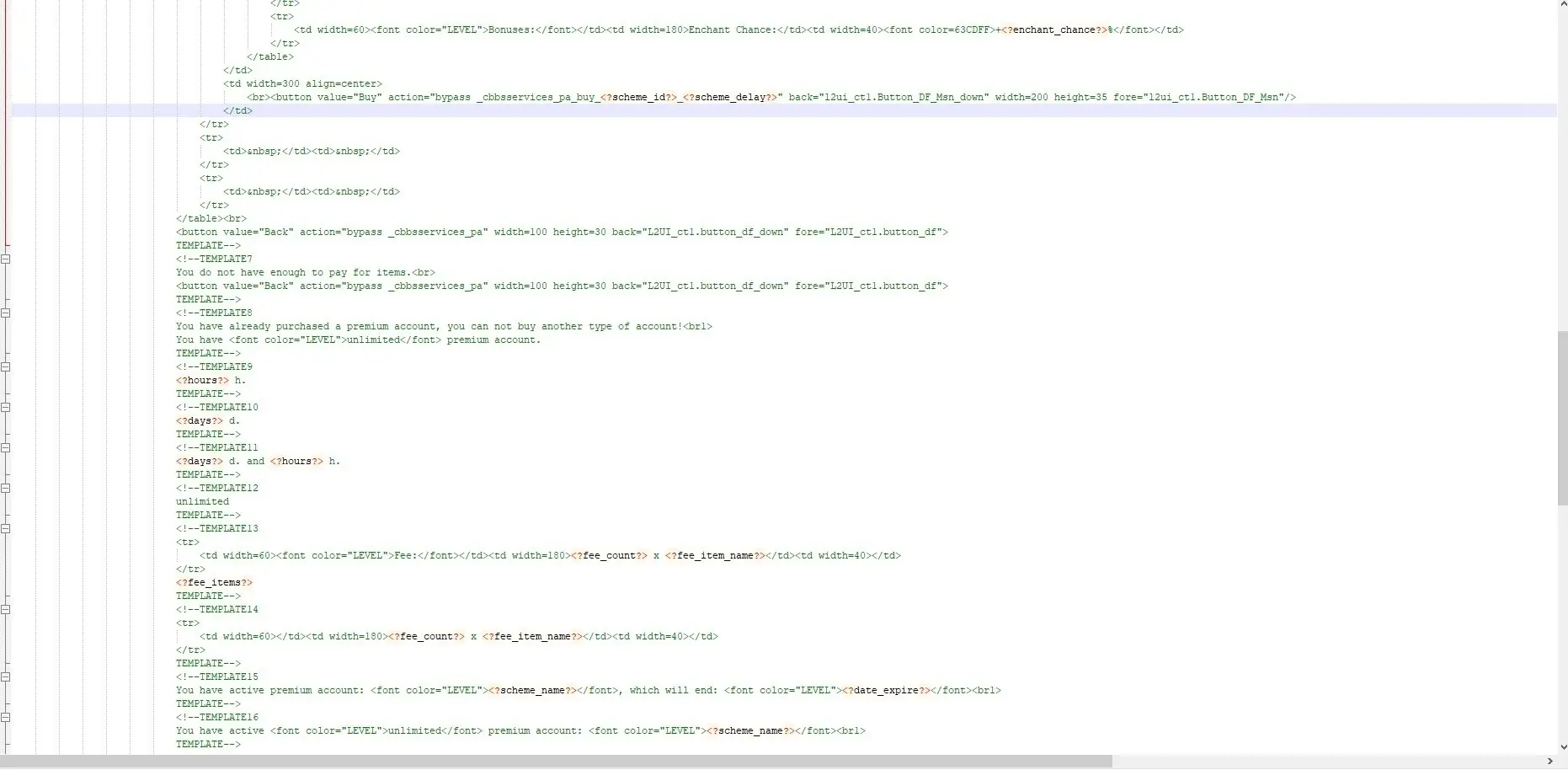Click the vertical scrollbar up arrow
Image resolution: width=1568 pixels, height=770 pixels.
[1563, 6]
